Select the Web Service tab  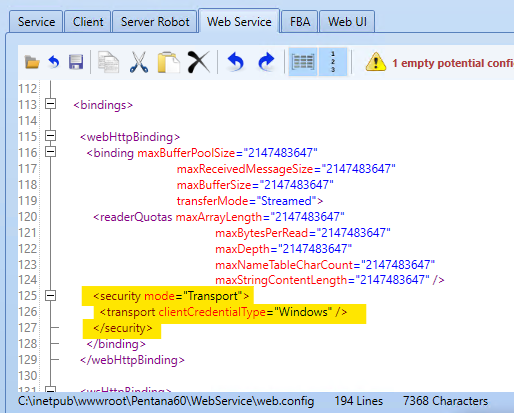pyautogui.click(x=239, y=21)
